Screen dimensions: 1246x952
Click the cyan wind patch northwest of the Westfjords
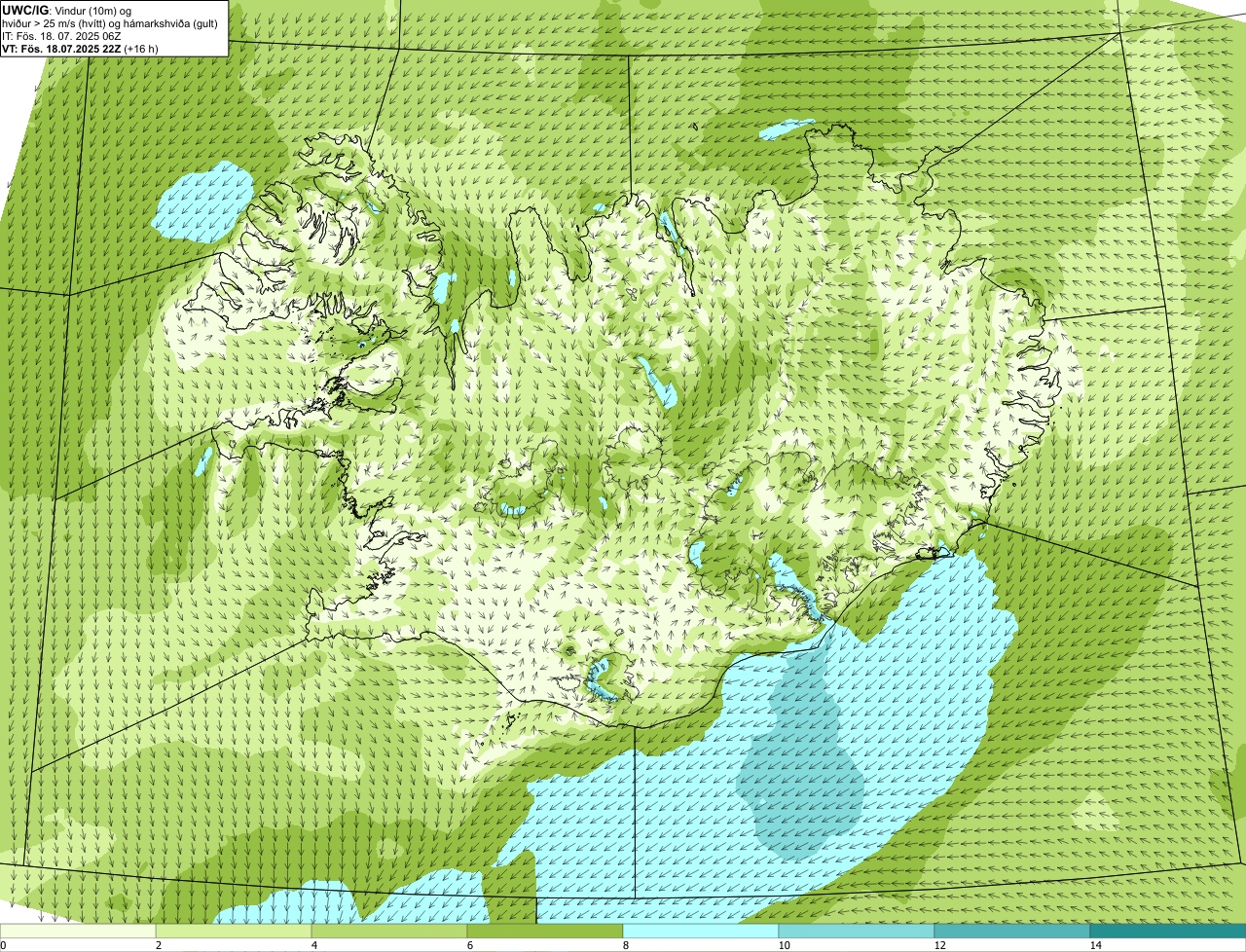pos(203,202)
